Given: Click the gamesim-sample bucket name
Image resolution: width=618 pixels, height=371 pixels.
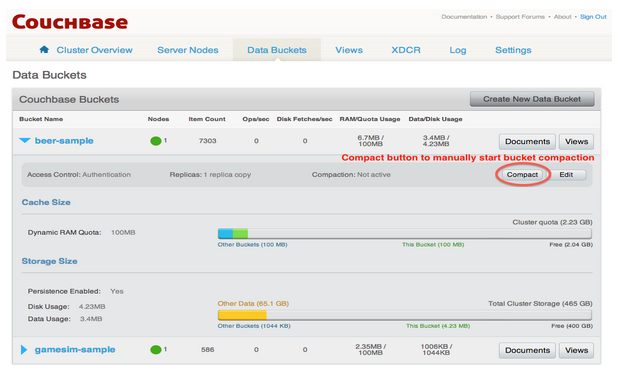Looking at the screenshot, I should click(x=75, y=350).
